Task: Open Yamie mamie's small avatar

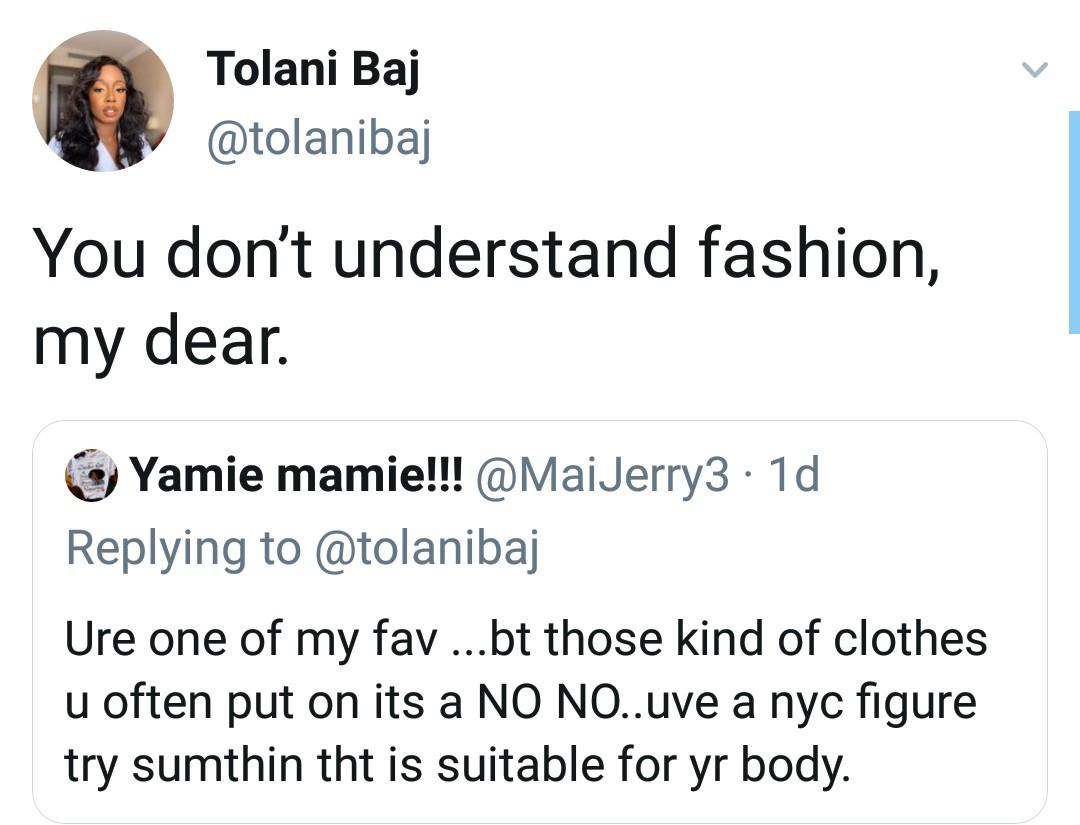Action: (x=92, y=474)
